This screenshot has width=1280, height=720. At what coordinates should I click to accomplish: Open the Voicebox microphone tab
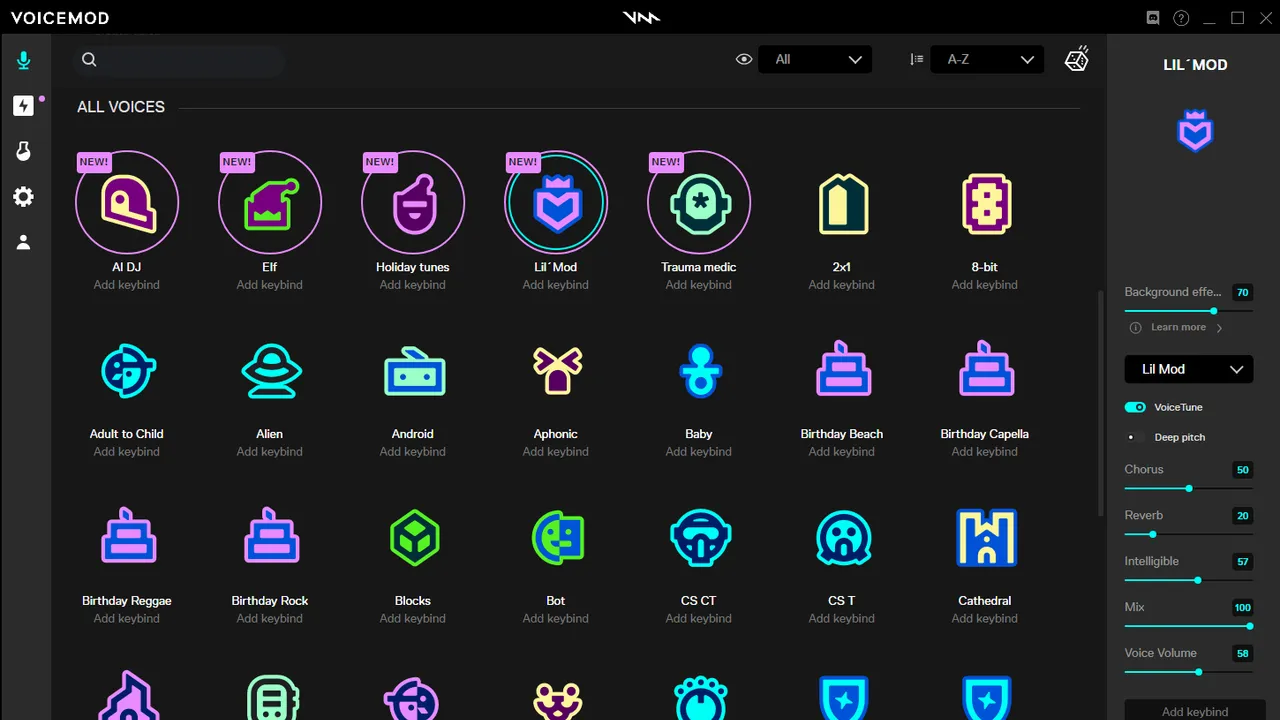point(24,61)
